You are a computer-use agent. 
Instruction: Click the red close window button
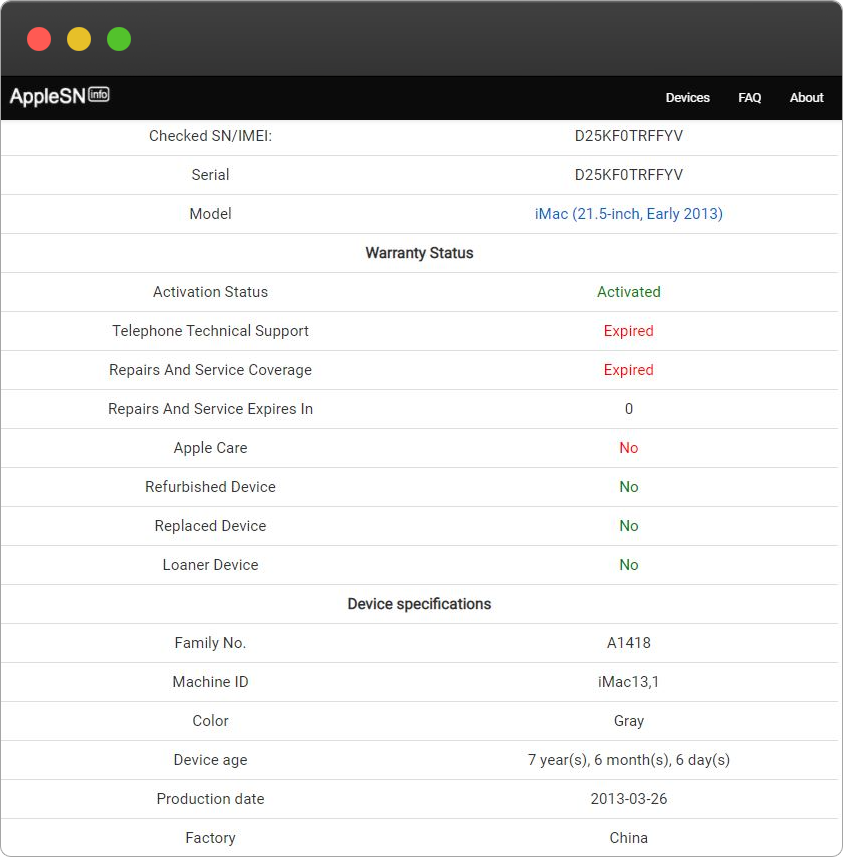pos(39,39)
